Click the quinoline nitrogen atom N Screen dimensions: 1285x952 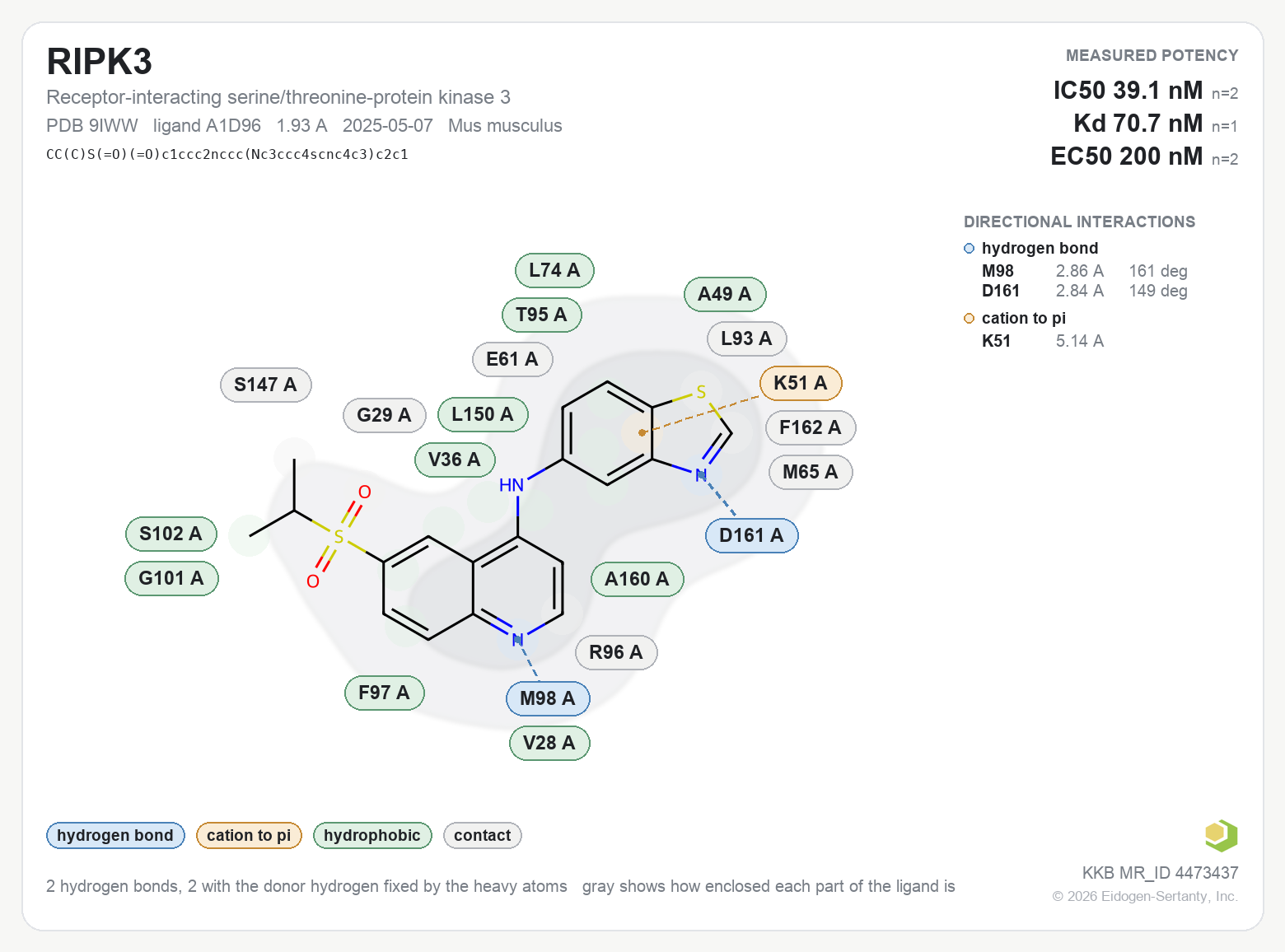click(x=517, y=640)
